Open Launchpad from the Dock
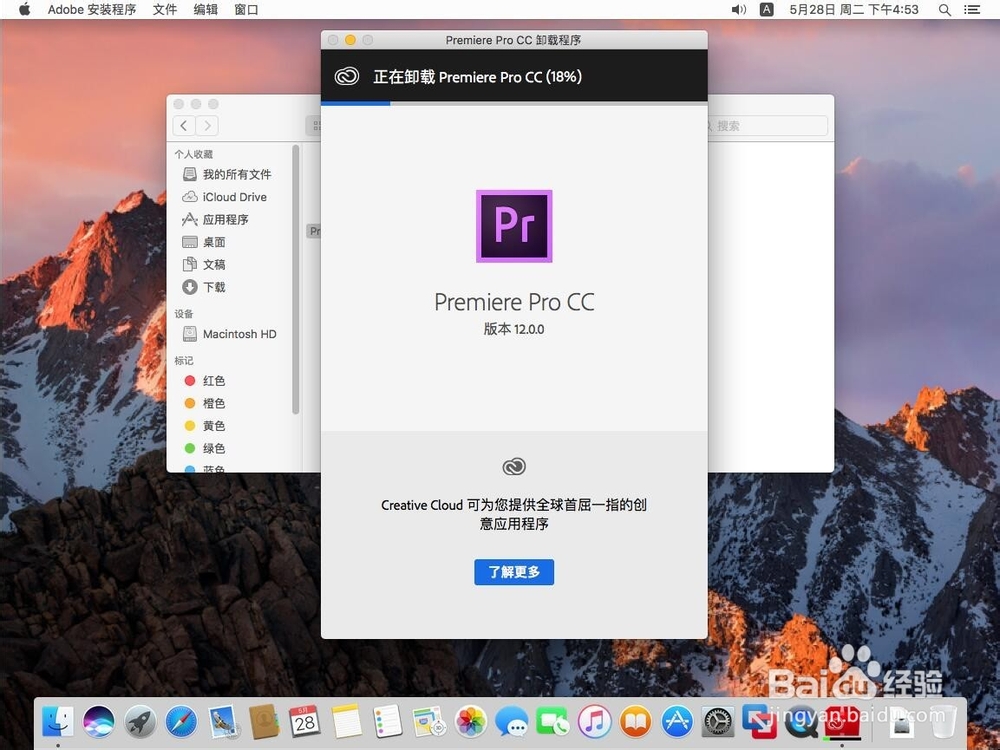This screenshot has height=750, width=1000. coord(140,722)
